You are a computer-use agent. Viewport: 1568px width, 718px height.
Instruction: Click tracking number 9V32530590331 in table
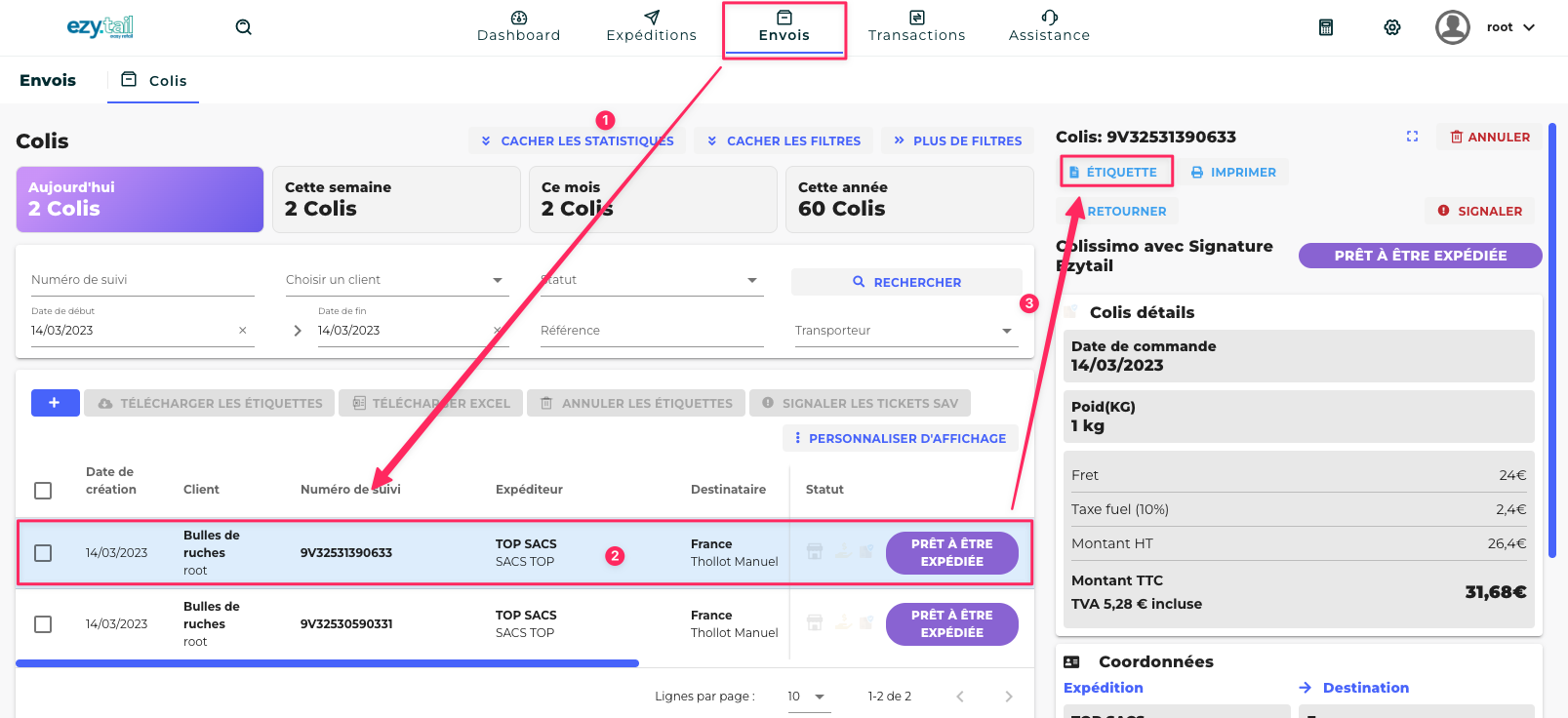[346, 624]
